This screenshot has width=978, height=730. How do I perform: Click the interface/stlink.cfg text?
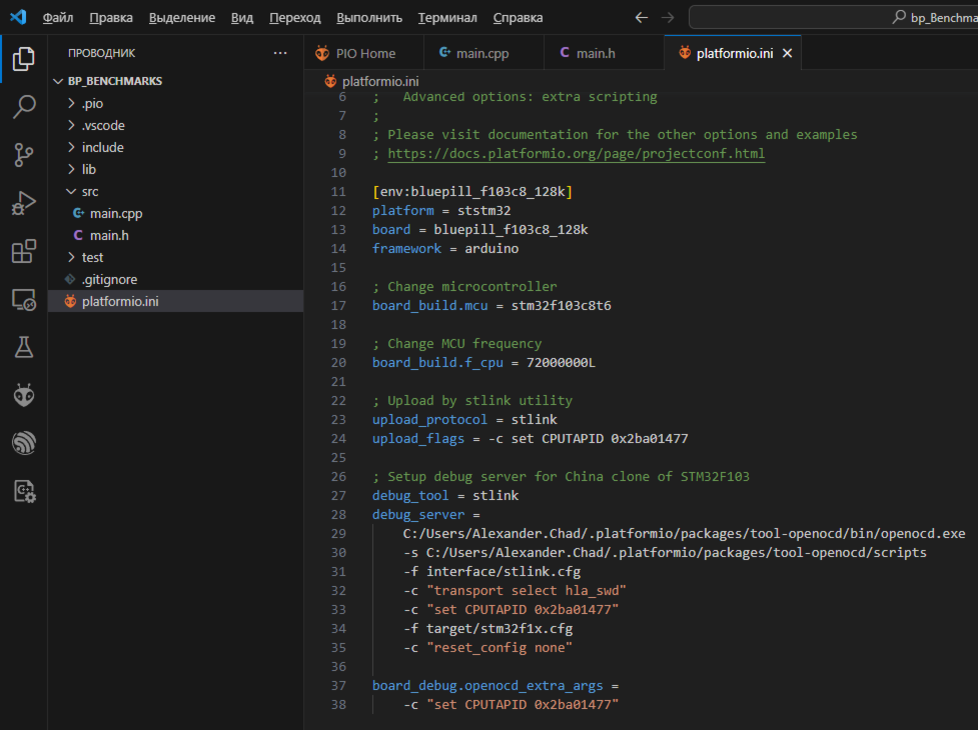tap(503, 572)
